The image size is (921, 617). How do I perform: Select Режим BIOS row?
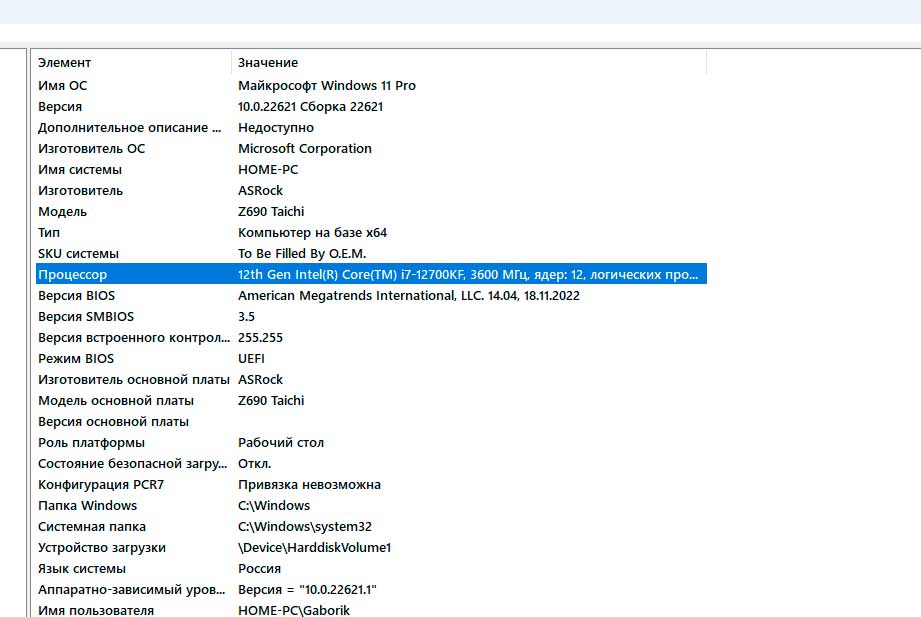pos(76,359)
